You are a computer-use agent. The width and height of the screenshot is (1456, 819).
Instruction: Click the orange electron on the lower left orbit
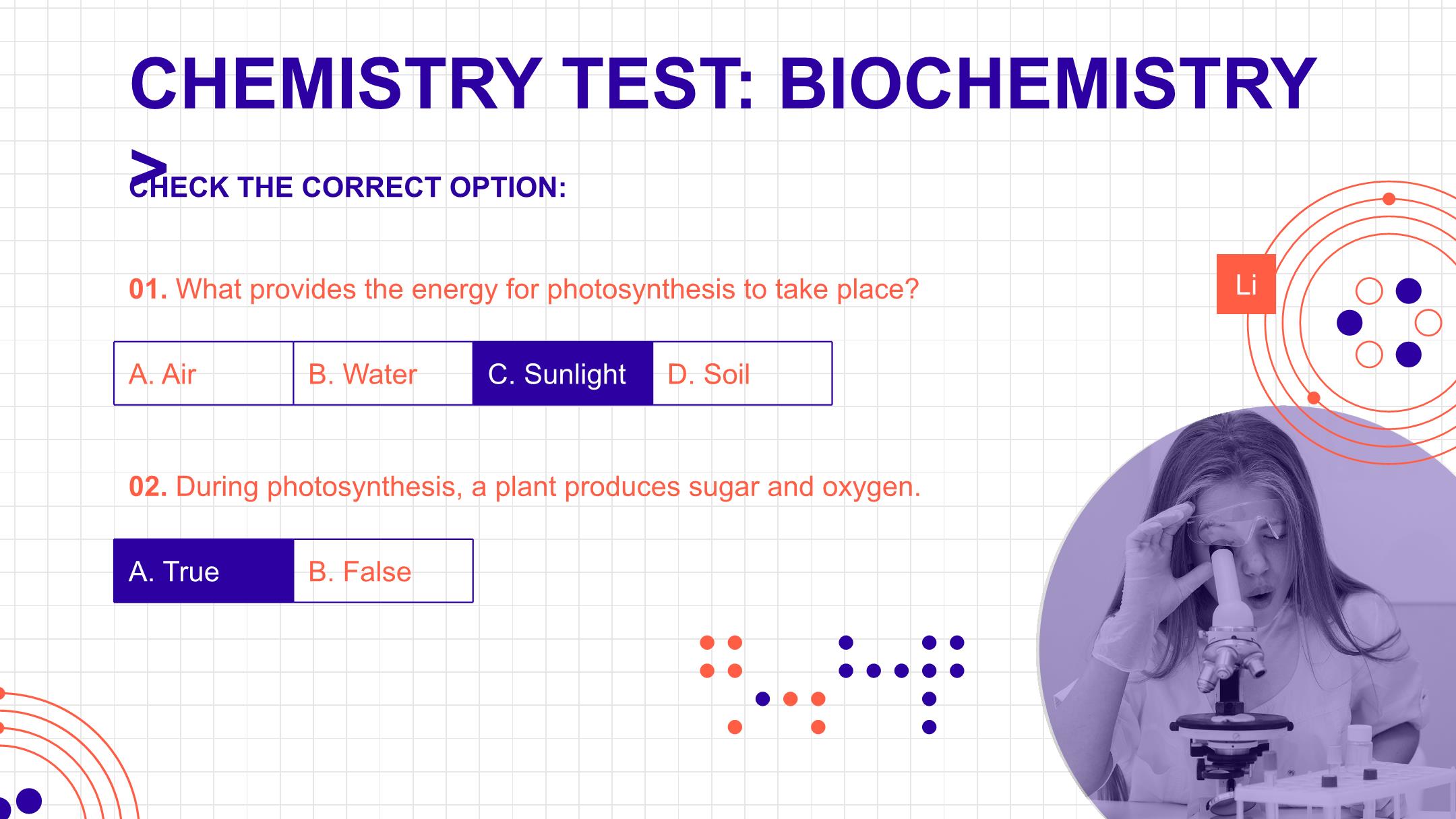(1313, 398)
